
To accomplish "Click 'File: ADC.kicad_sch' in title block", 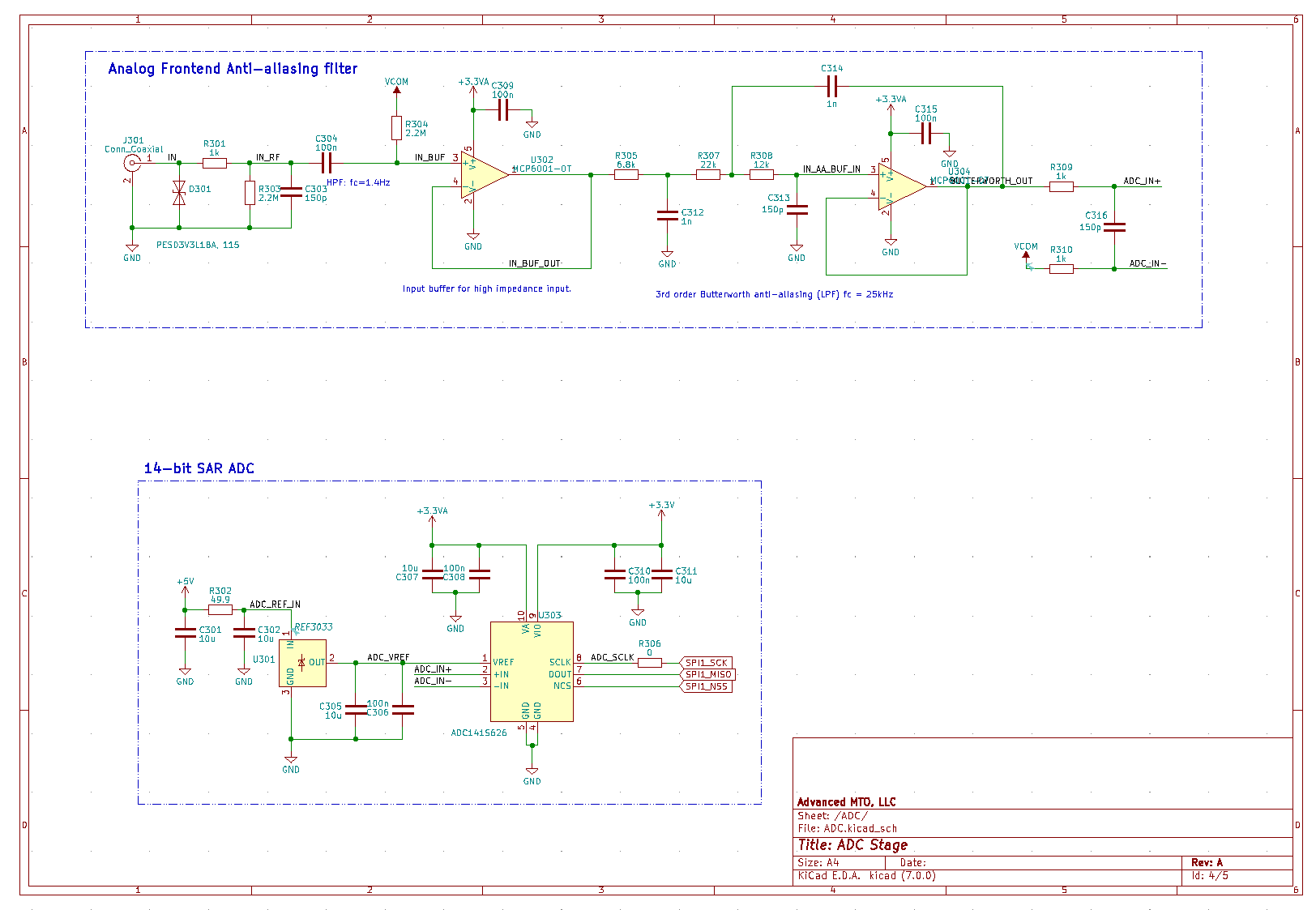I will [x=847, y=828].
